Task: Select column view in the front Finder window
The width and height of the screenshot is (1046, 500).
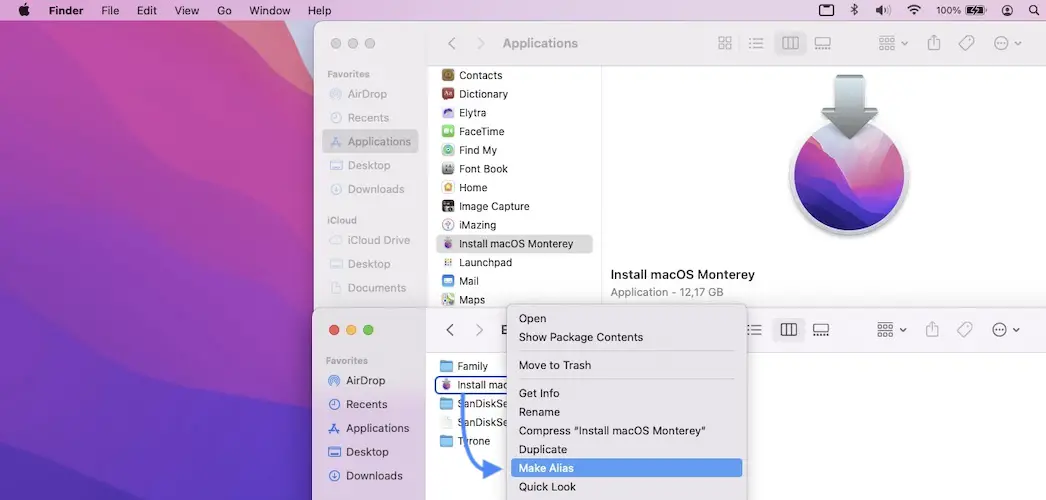Action: (x=789, y=330)
